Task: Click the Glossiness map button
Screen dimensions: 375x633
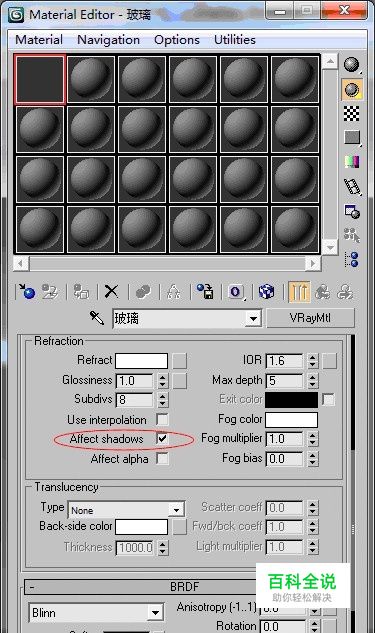Action: [180, 380]
